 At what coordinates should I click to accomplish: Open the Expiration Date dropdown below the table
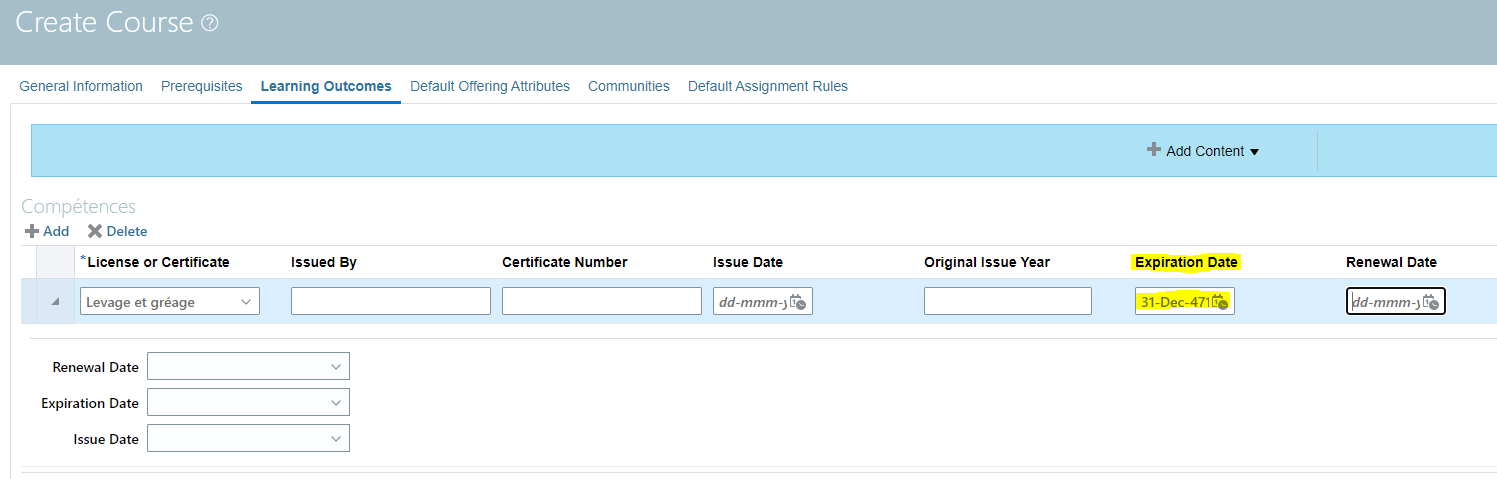(248, 403)
